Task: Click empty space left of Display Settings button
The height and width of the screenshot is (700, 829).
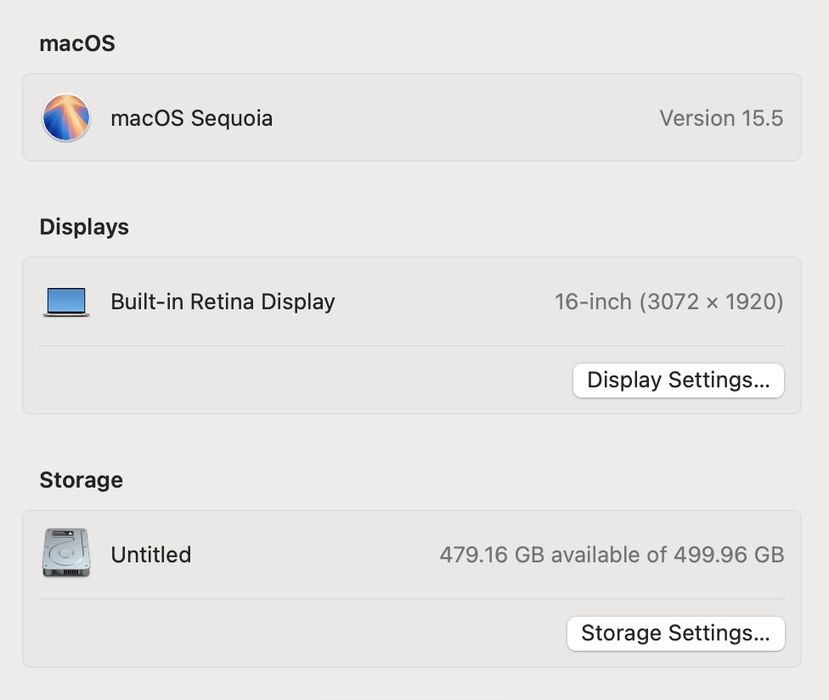Action: click(x=300, y=380)
